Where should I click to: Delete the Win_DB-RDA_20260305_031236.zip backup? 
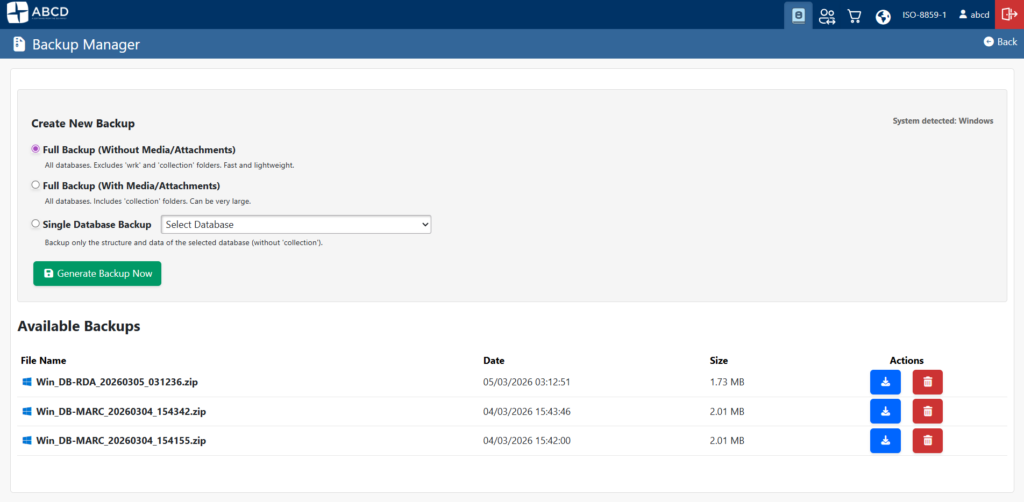(927, 382)
